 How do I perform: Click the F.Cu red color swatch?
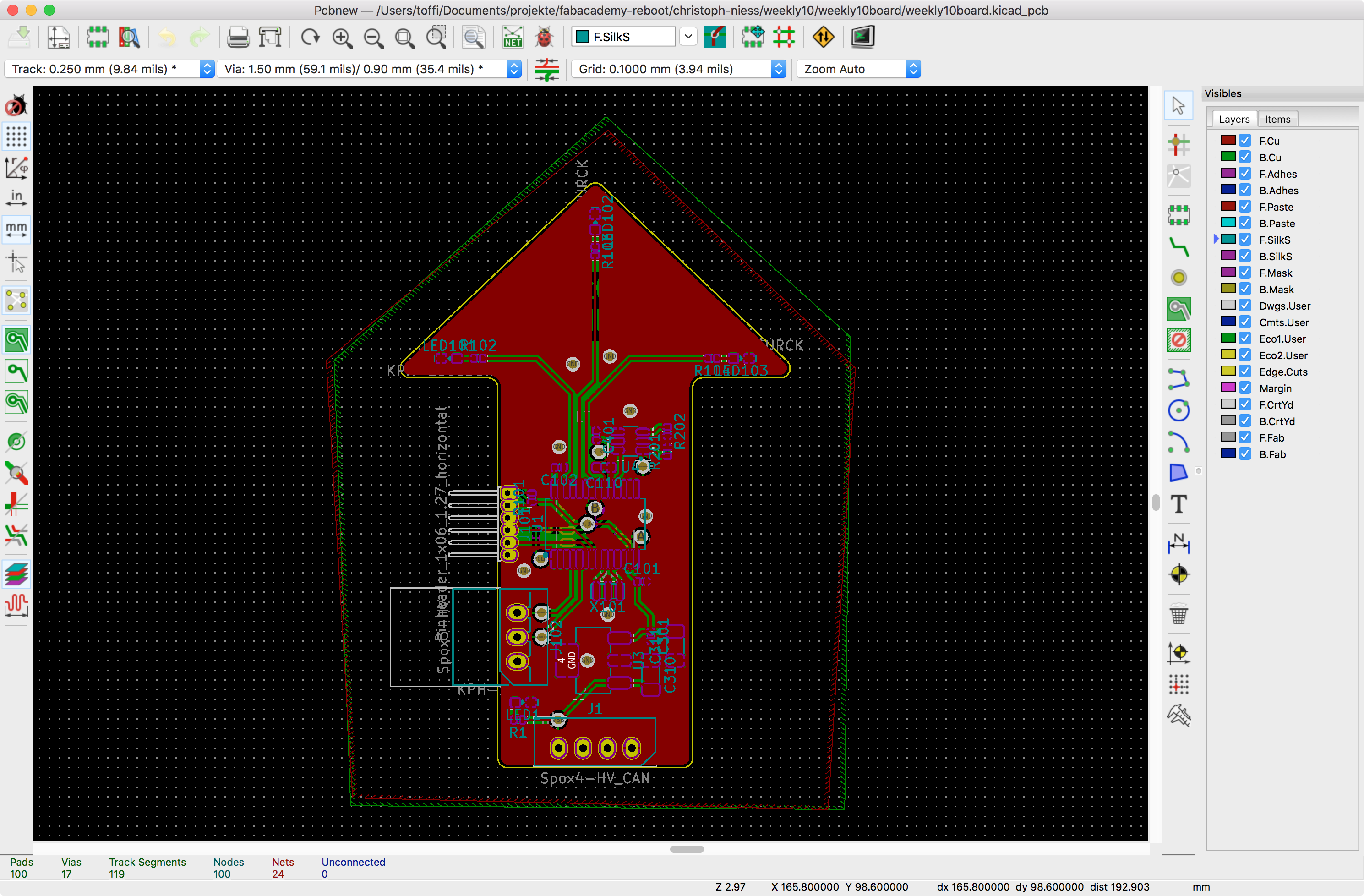point(1228,141)
